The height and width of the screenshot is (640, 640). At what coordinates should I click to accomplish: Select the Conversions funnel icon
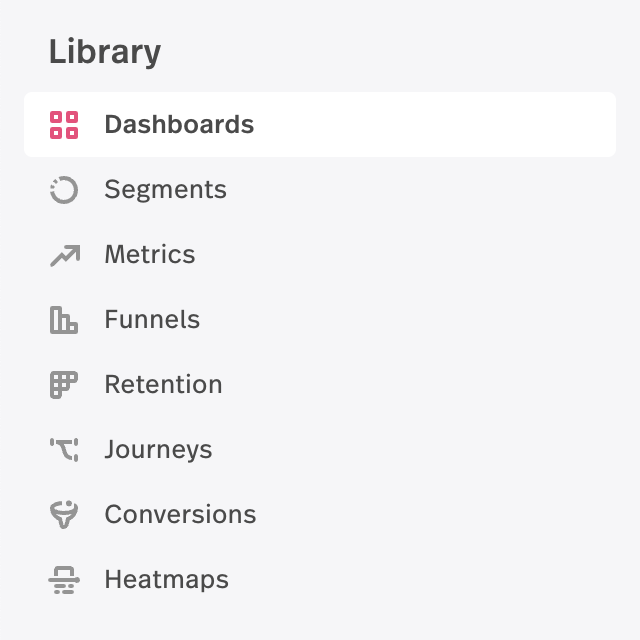pyautogui.click(x=64, y=515)
